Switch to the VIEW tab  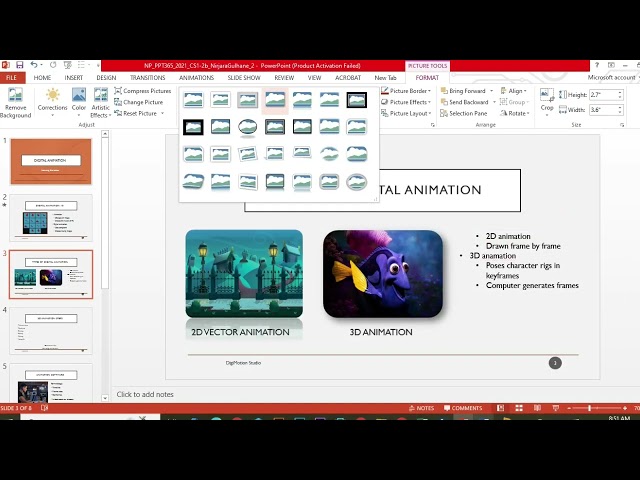pos(314,78)
